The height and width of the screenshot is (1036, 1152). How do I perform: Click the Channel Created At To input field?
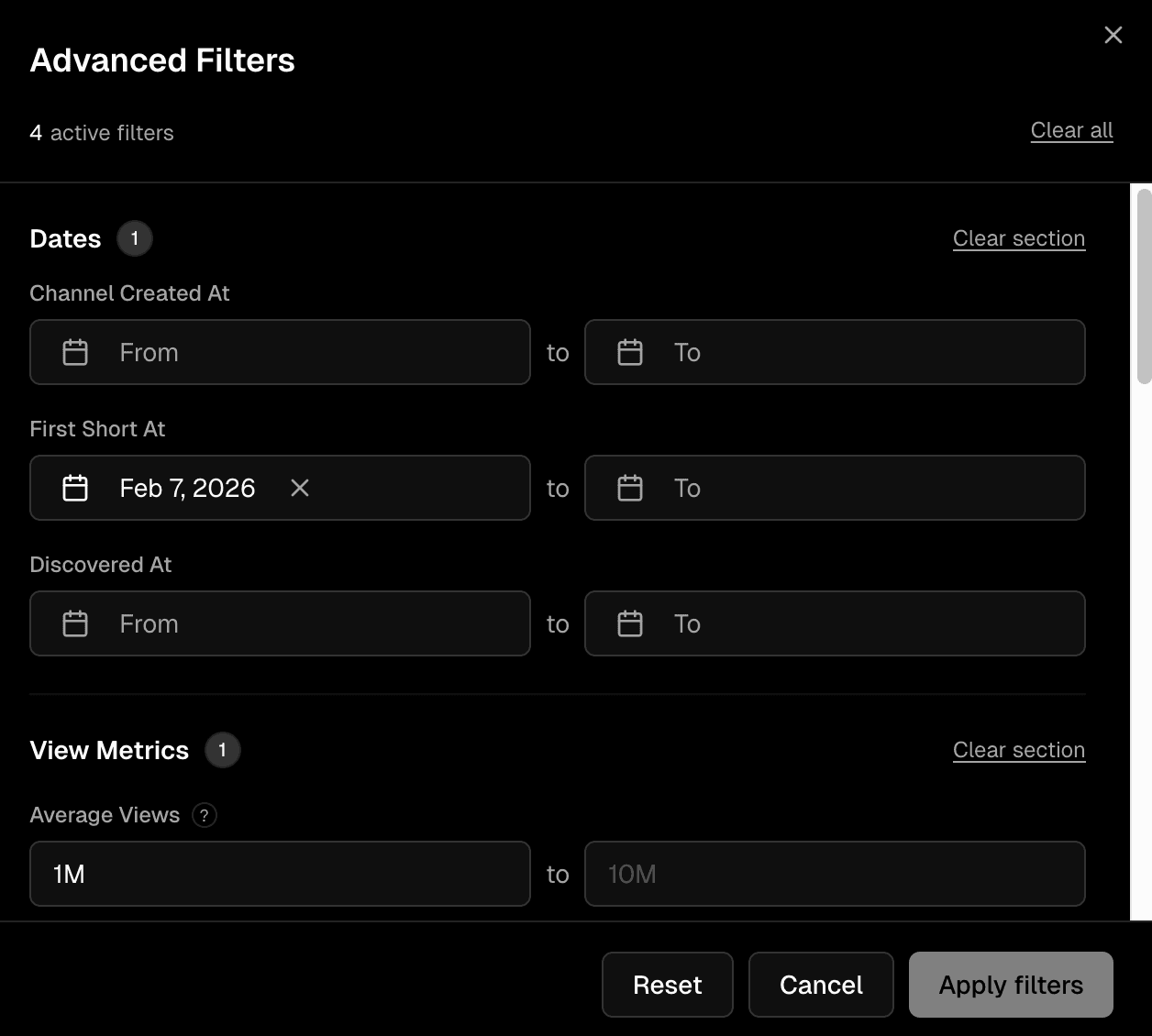825,352
